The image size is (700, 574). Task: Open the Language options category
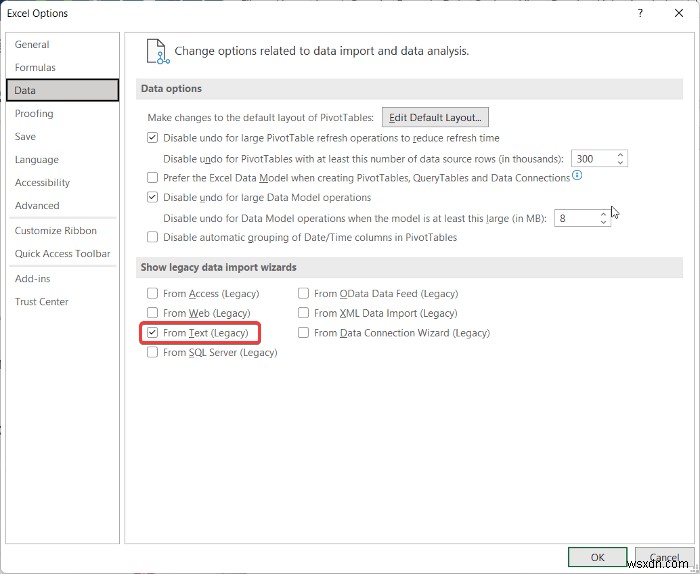(x=62, y=159)
